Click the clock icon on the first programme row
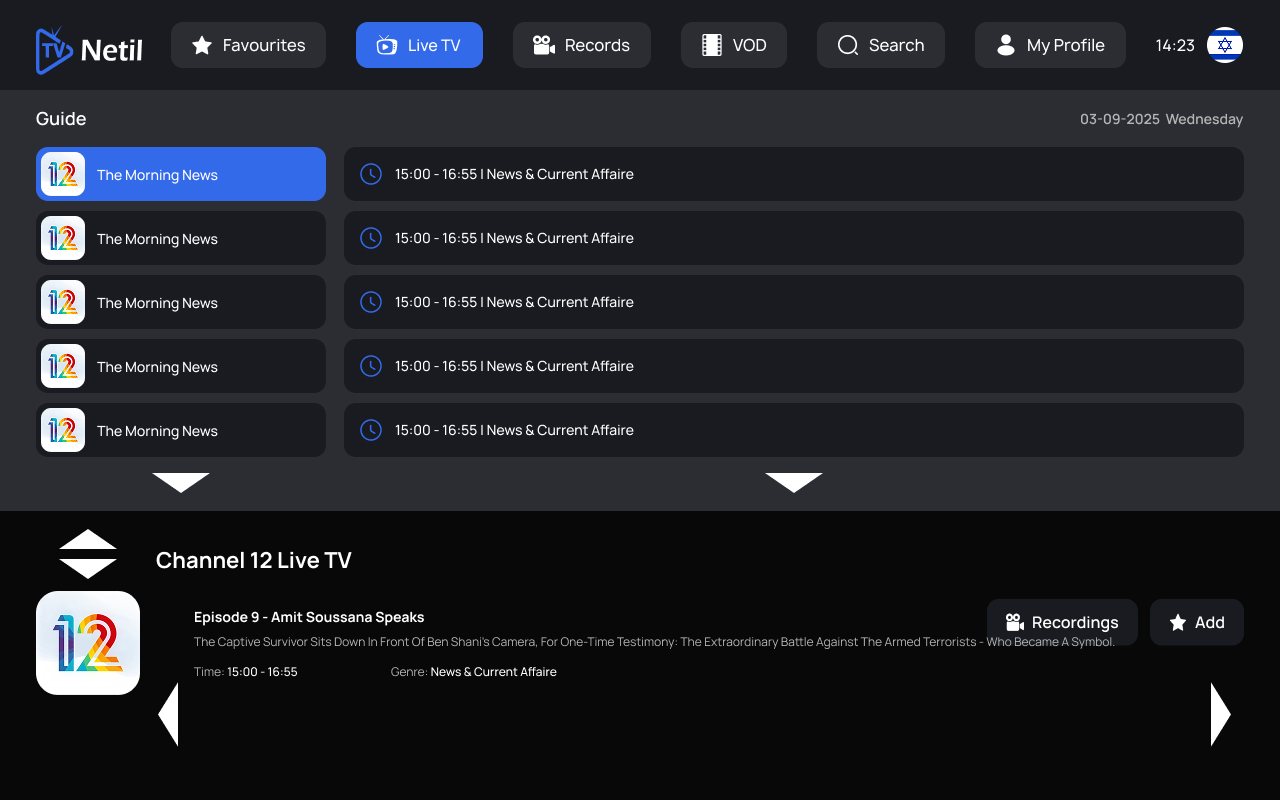The image size is (1280, 800). point(371,173)
